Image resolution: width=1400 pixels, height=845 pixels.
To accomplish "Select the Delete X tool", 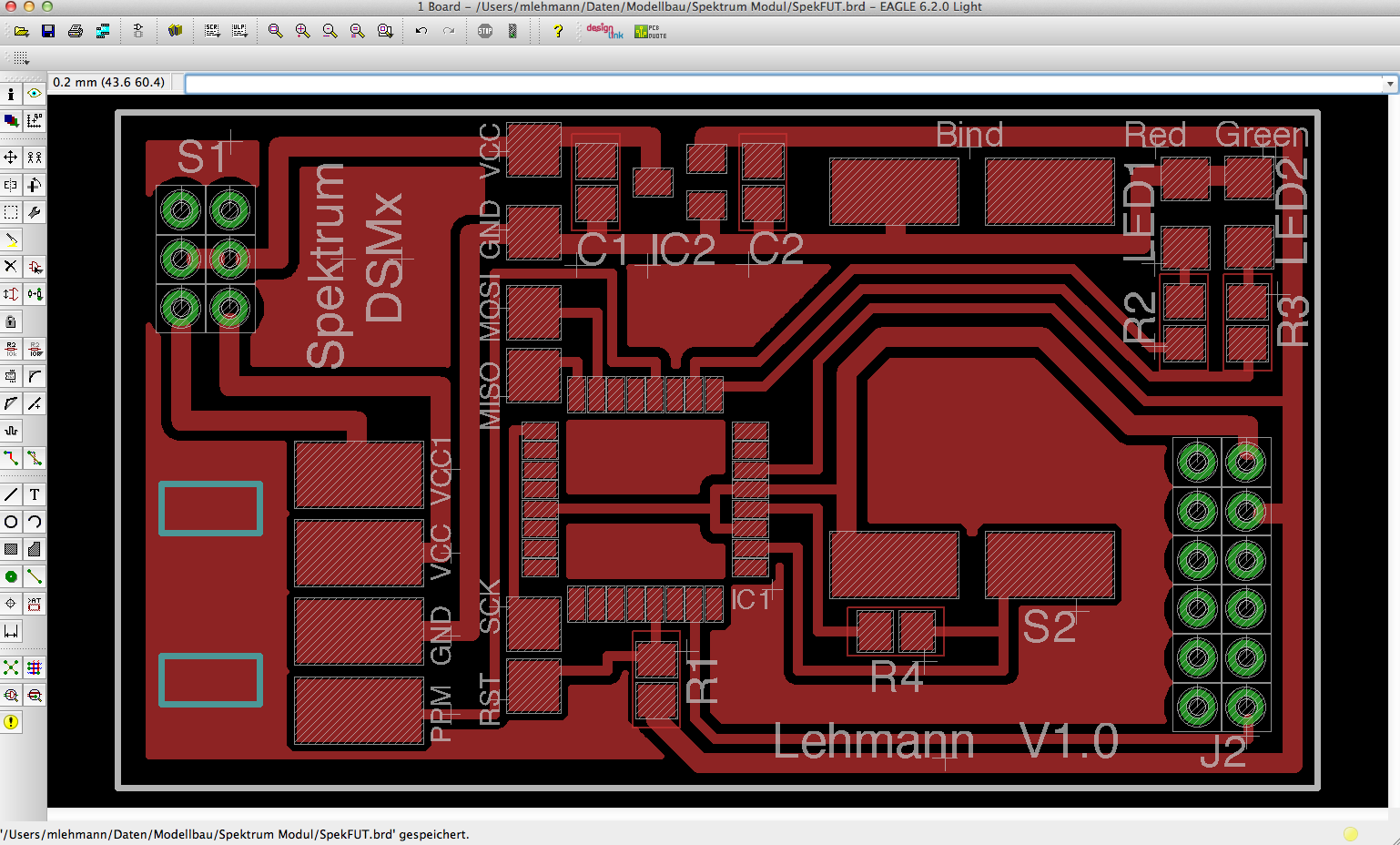I will point(11,267).
